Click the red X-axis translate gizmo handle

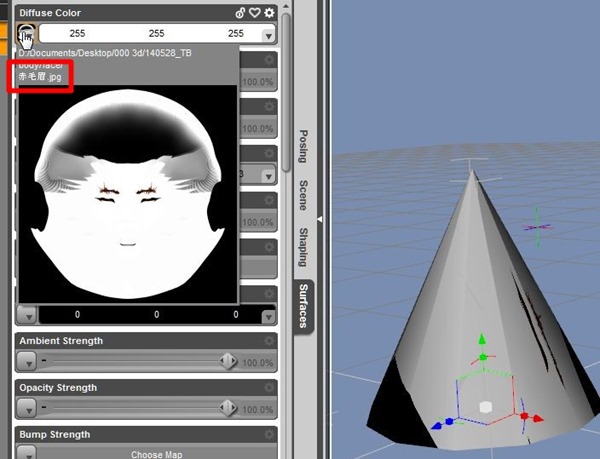(522, 415)
